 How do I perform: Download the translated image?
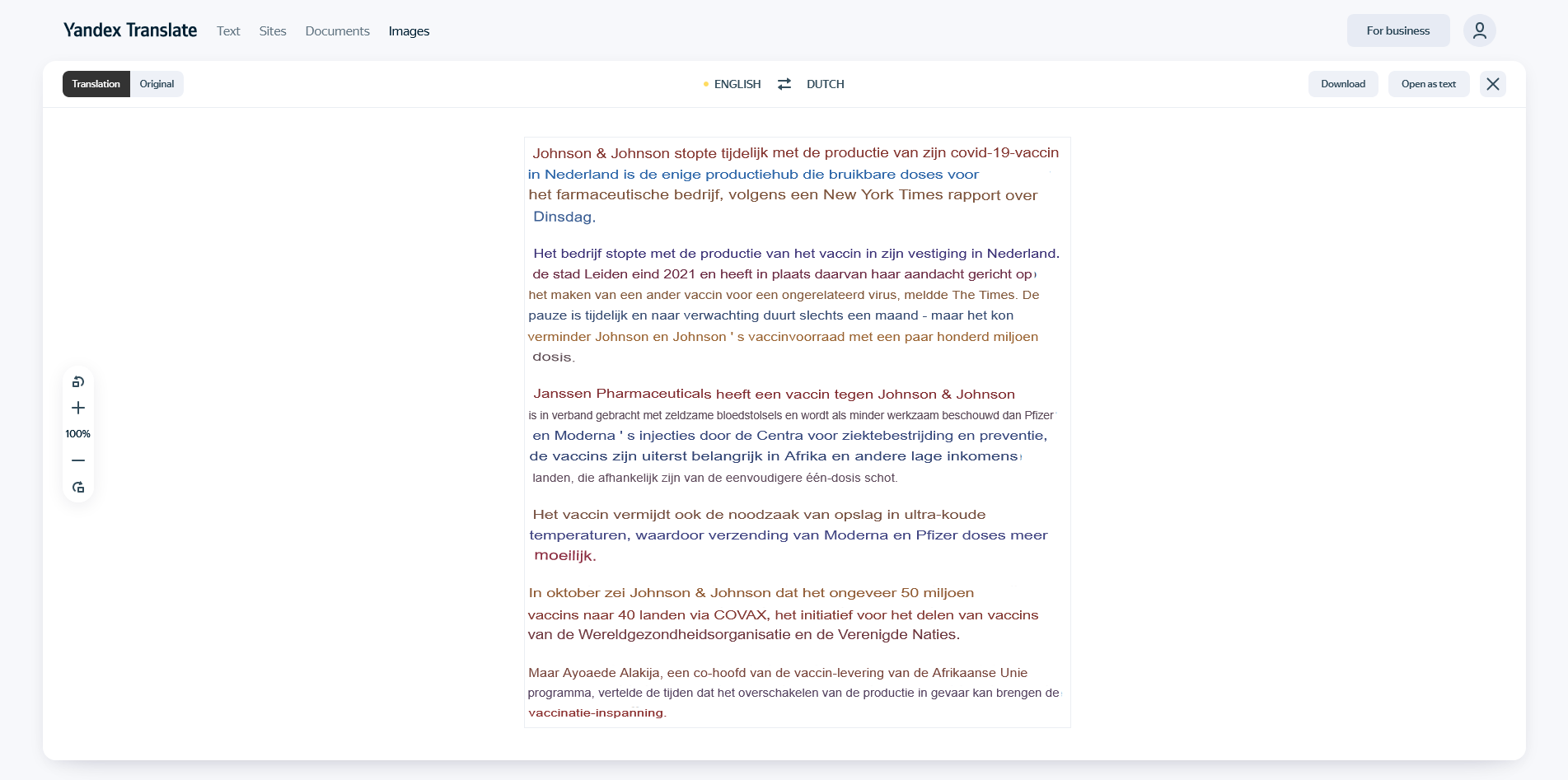pos(1342,84)
